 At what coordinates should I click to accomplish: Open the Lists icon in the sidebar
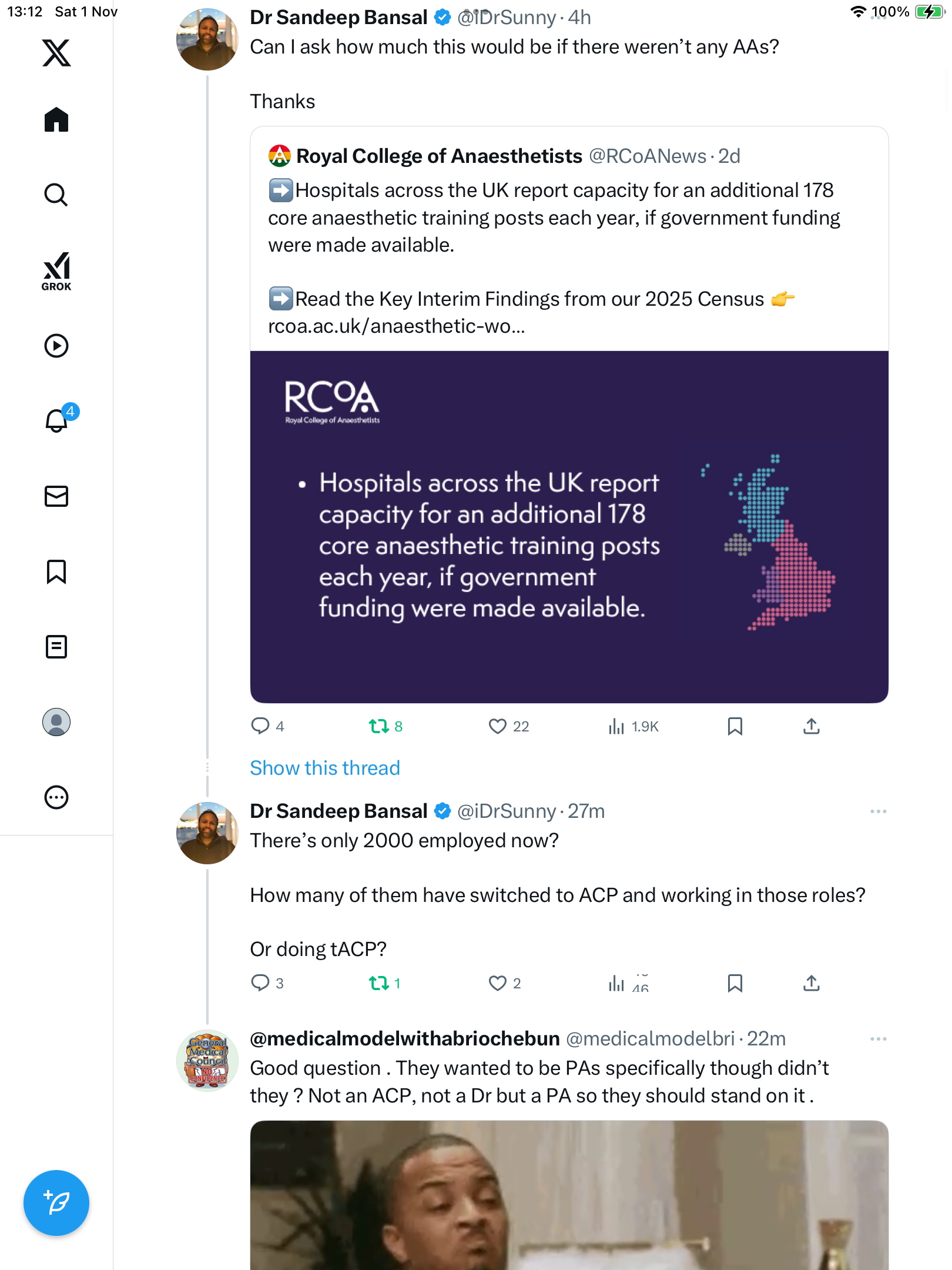(56, 647)
